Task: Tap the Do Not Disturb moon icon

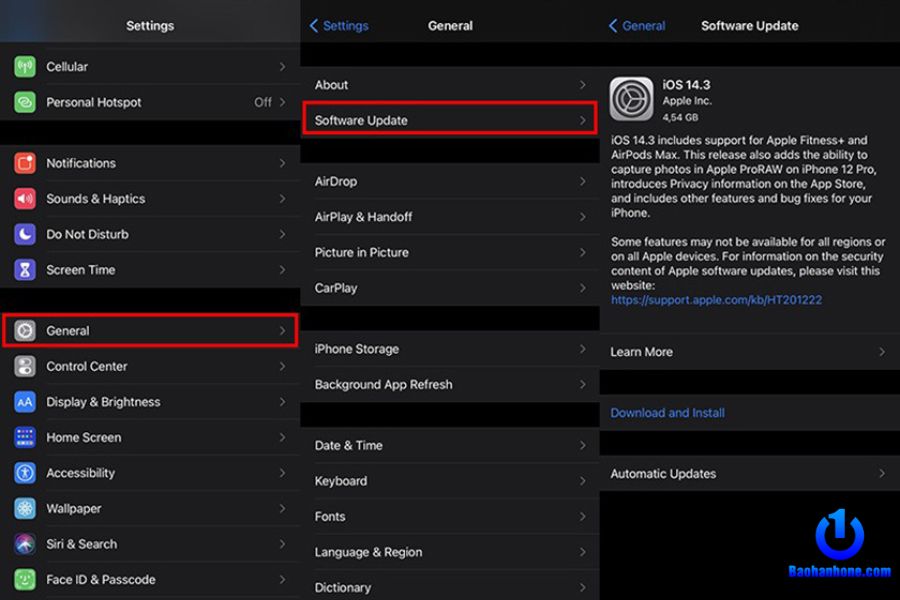Action: click(25, 234)
